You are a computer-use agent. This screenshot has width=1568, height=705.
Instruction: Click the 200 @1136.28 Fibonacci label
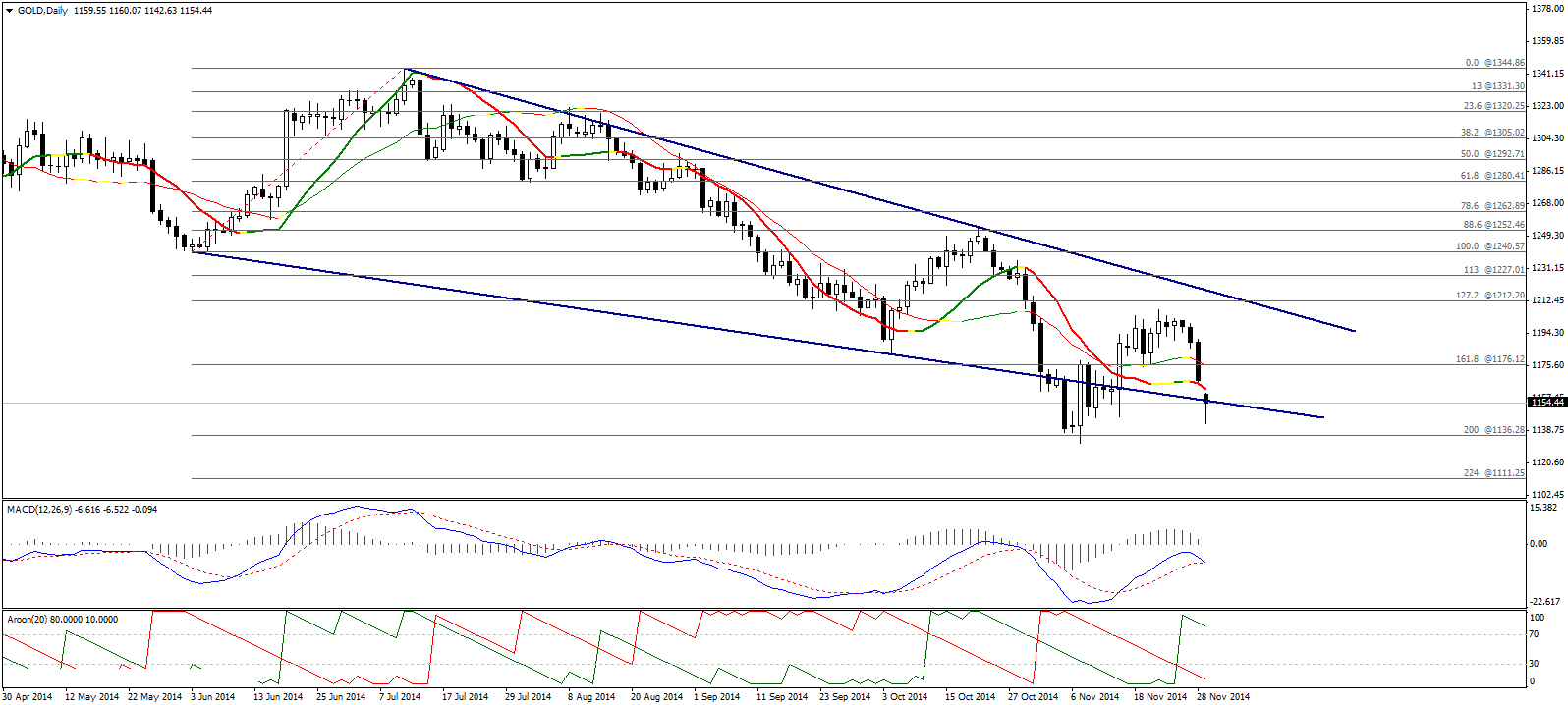pyautogui.click(x=1493, y=430)
